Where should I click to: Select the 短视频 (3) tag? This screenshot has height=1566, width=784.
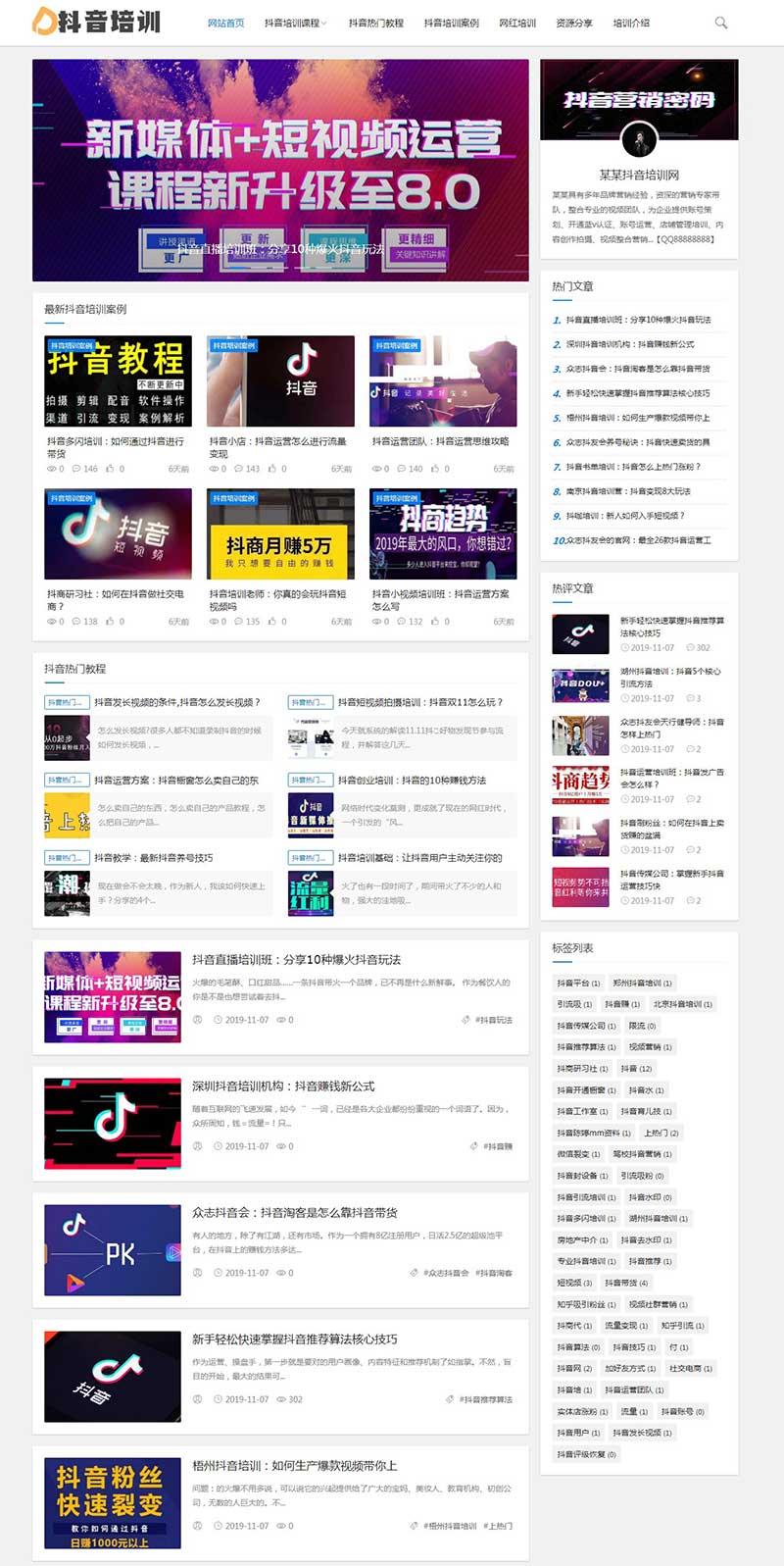coord(574,1283)
